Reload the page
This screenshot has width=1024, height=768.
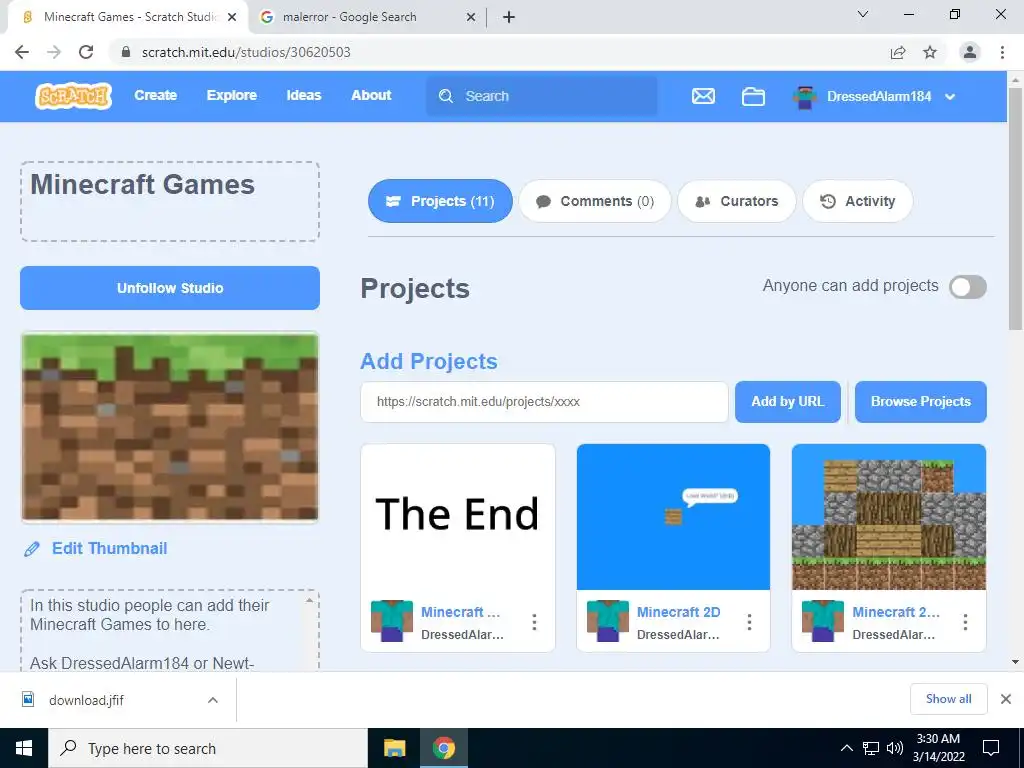86,52
